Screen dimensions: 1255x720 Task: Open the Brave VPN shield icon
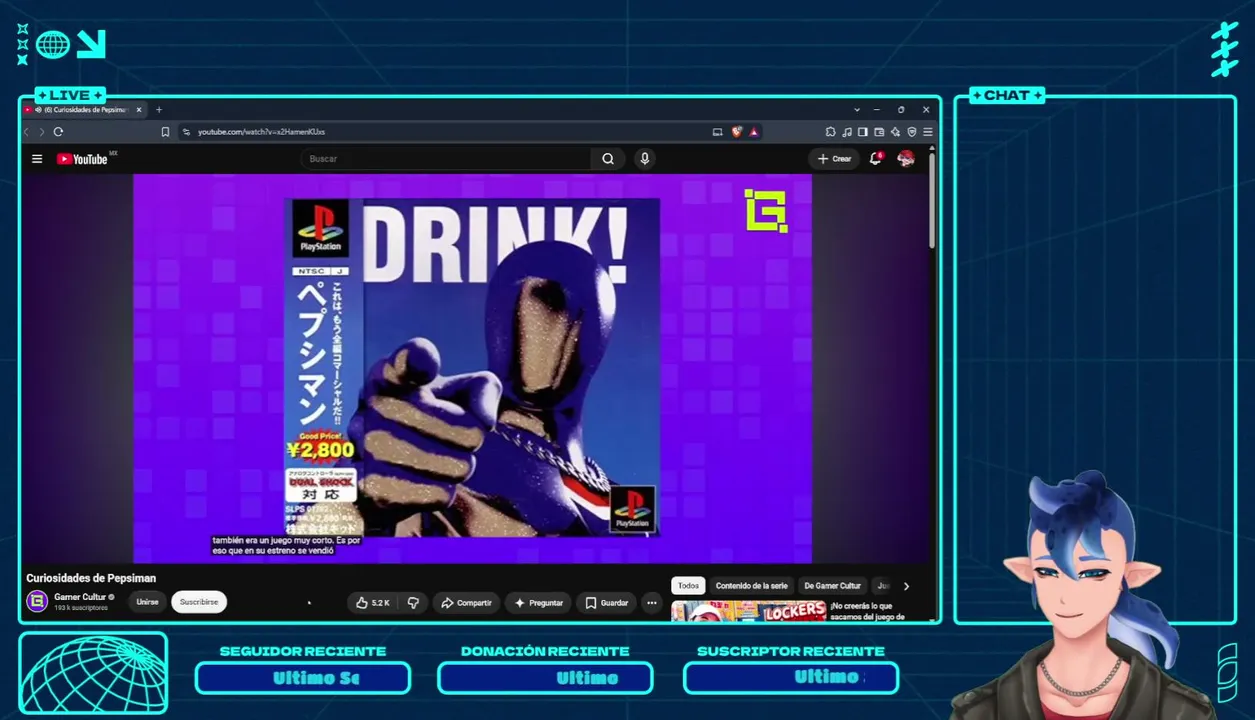point(911,132)
